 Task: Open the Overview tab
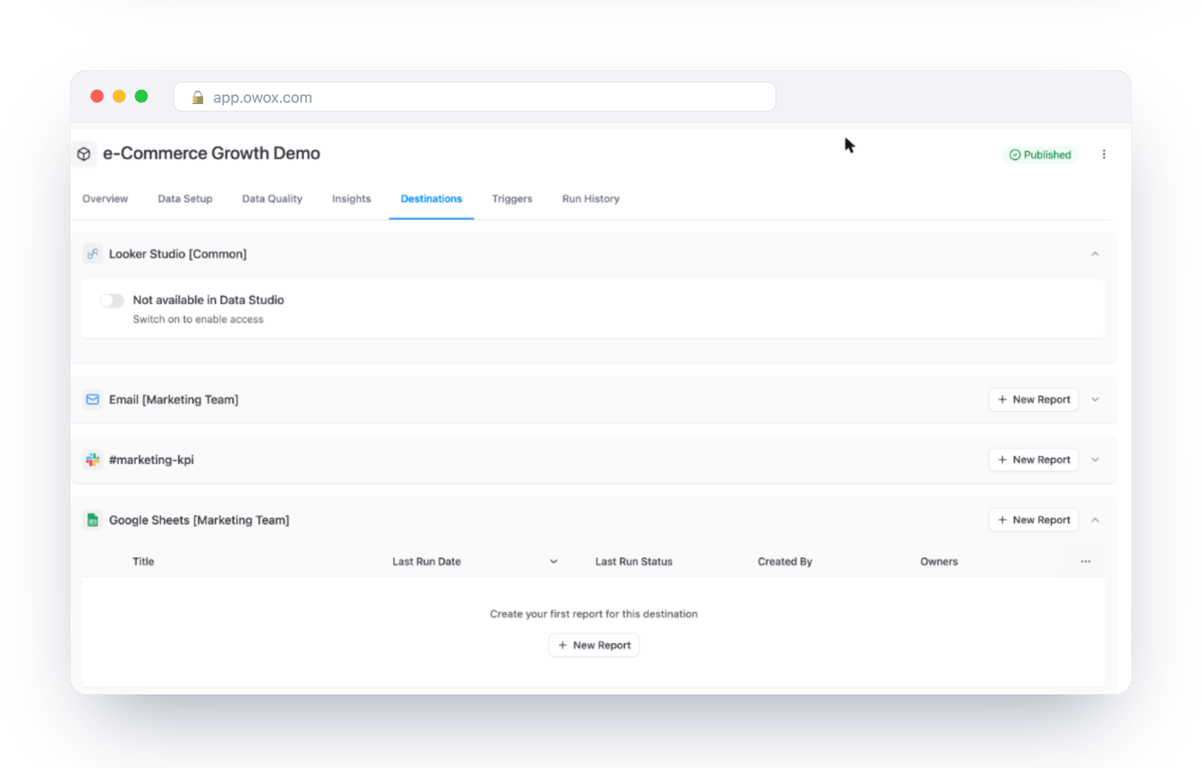pos(105,199)
